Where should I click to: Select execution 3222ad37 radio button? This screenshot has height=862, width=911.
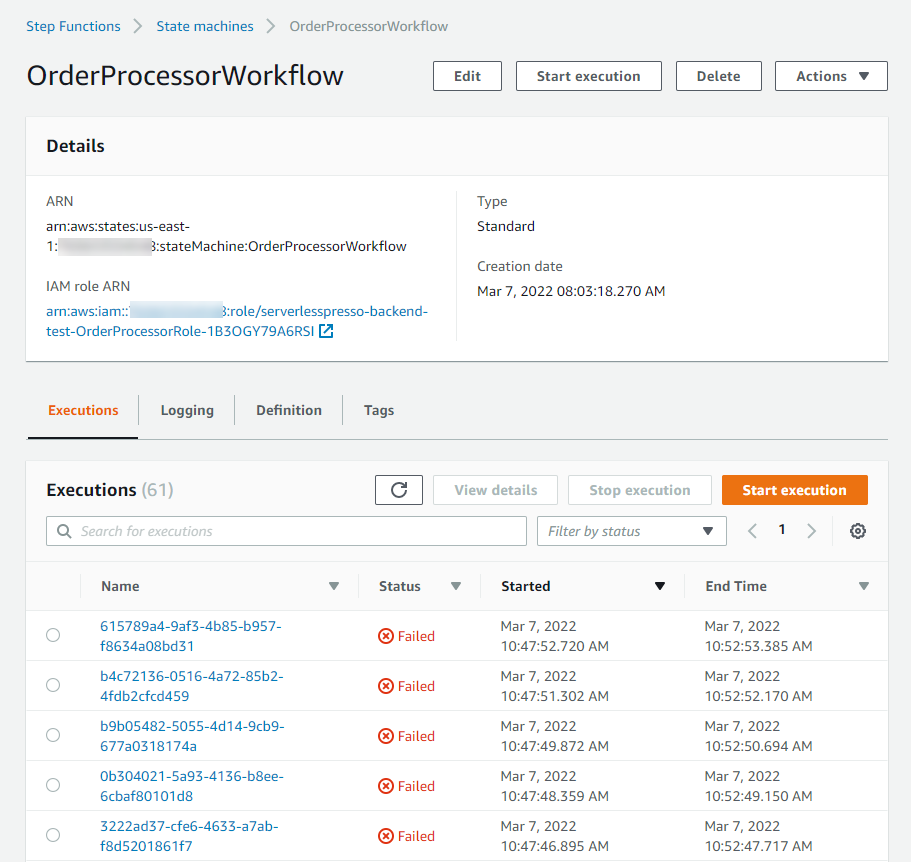pyautogui.click(x=53, y=835)
